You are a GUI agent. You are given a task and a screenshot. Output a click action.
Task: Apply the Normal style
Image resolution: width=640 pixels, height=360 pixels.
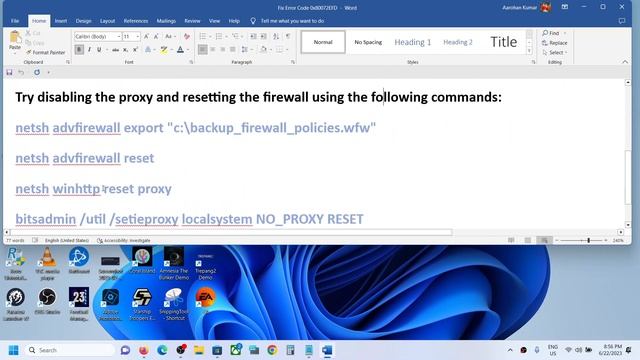pyautogui.click(x=323, y=42)
